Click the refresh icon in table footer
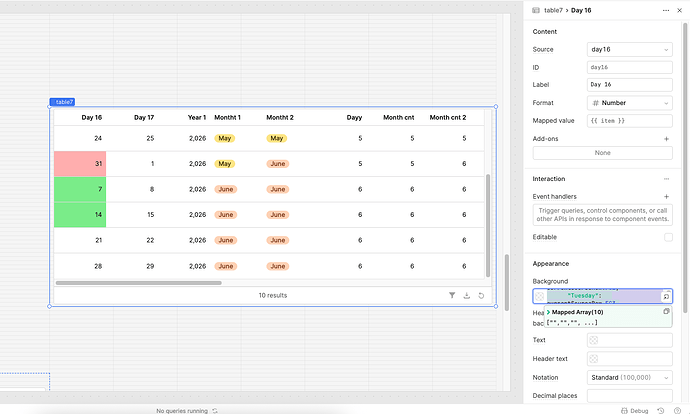 coord(481,295)
